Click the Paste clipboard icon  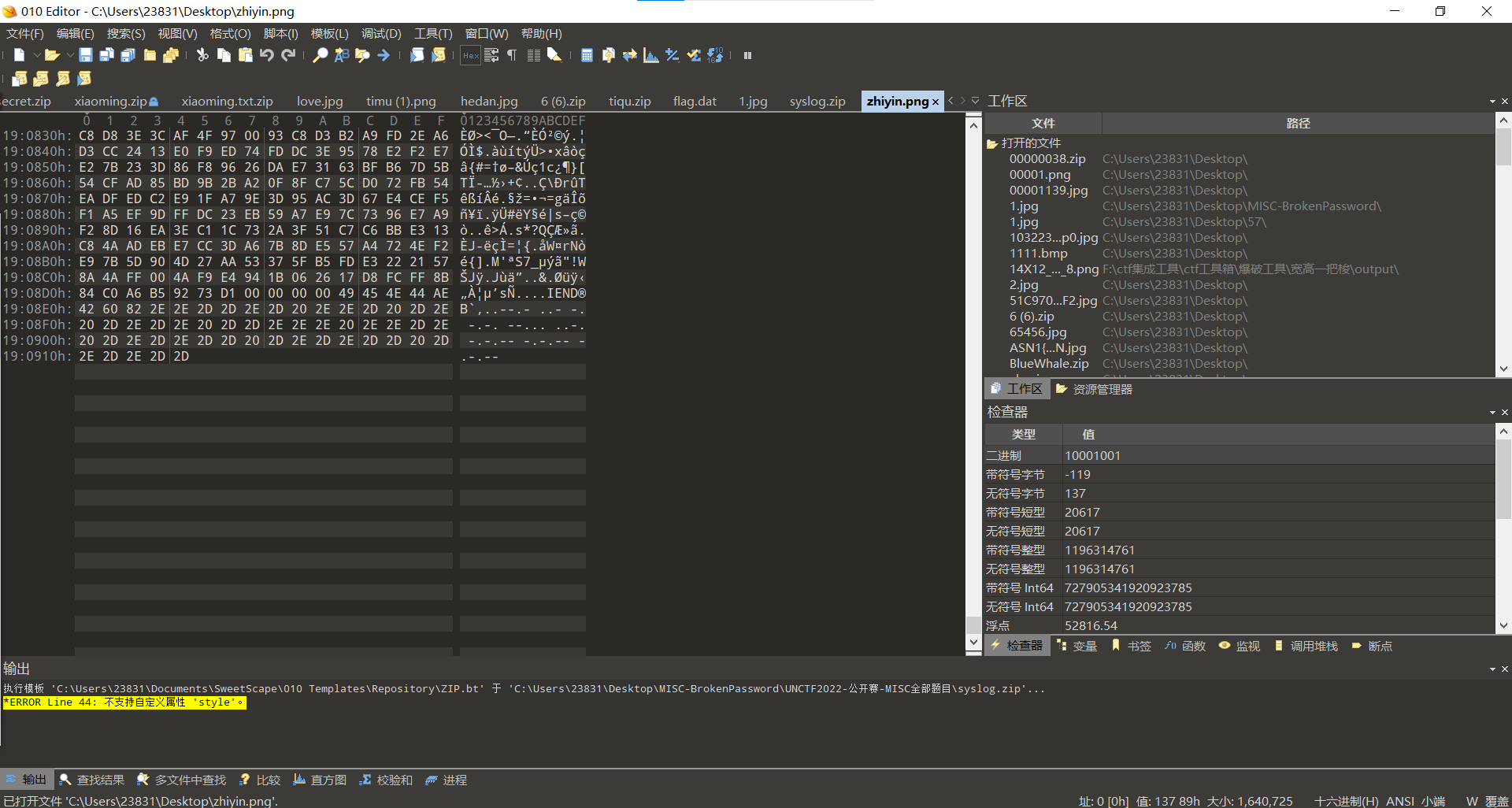click(x=246, y=55)
